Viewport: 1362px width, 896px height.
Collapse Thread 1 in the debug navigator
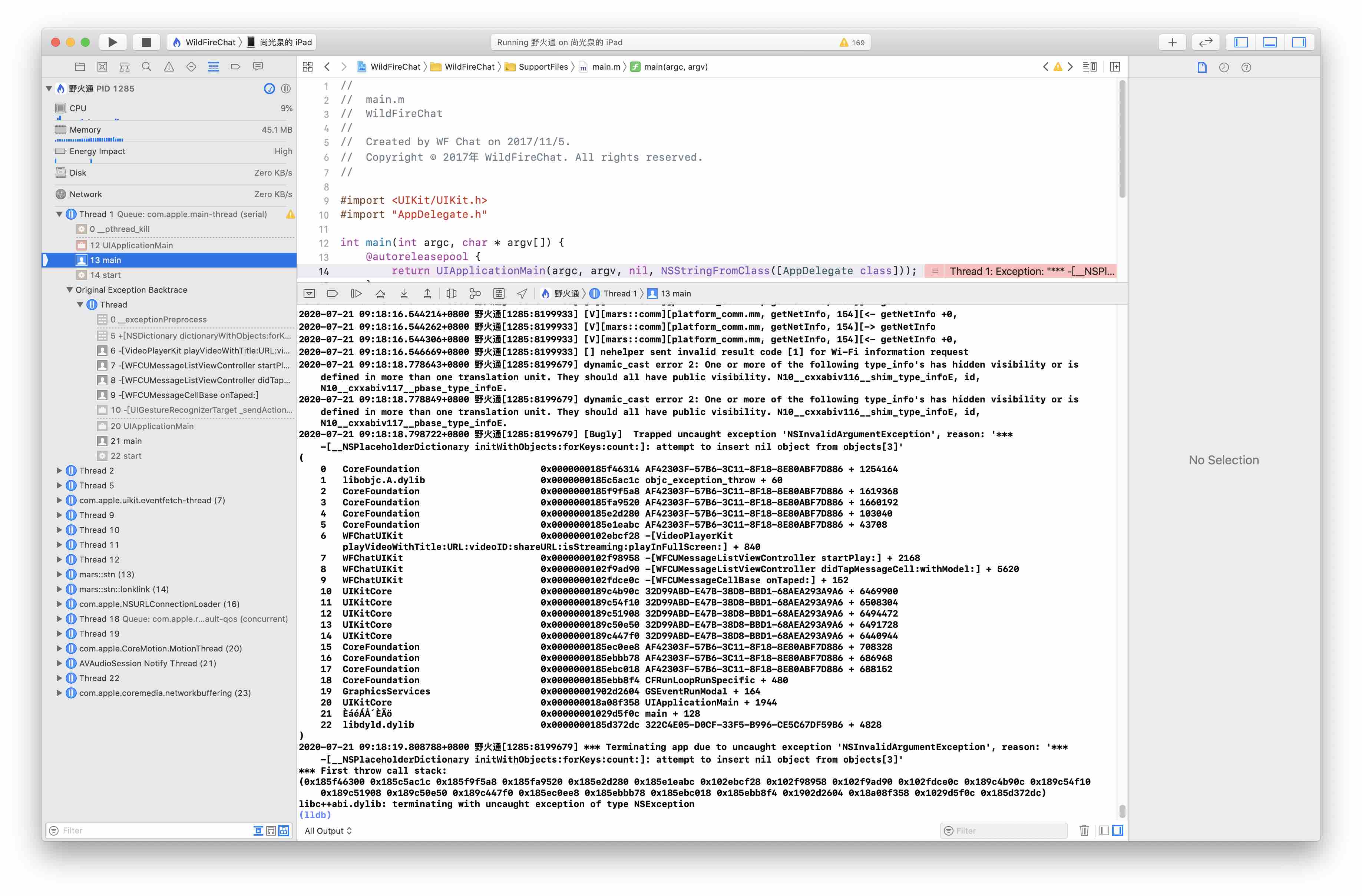(60, 213)
